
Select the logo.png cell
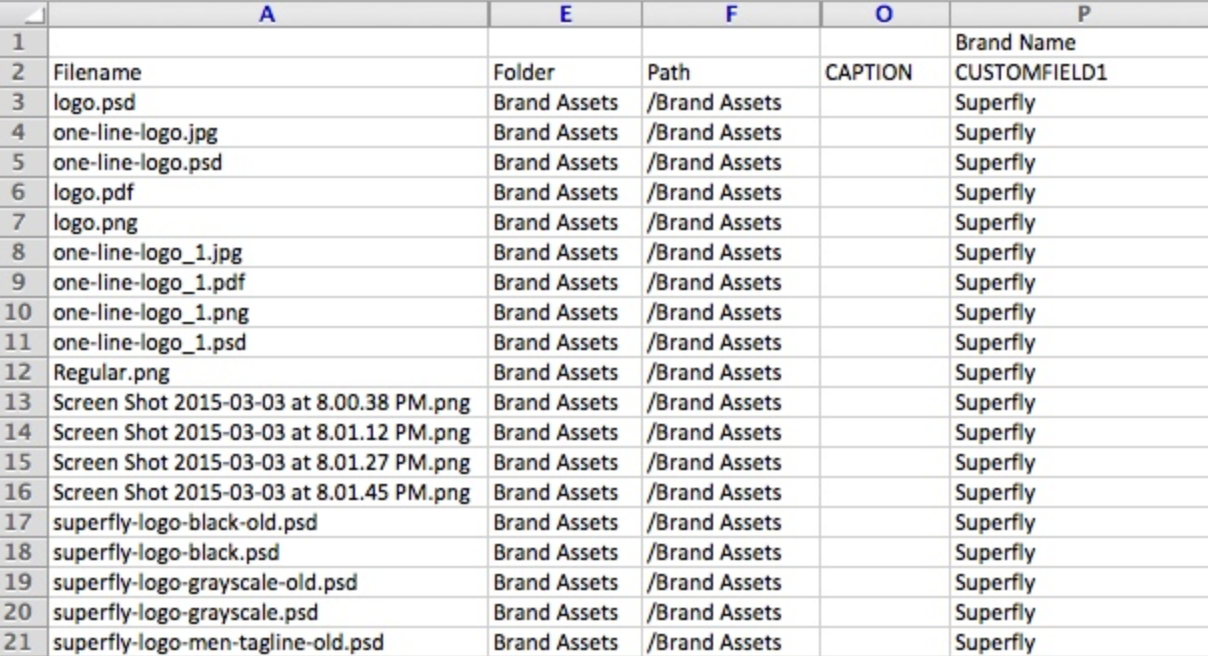[268, 222]
